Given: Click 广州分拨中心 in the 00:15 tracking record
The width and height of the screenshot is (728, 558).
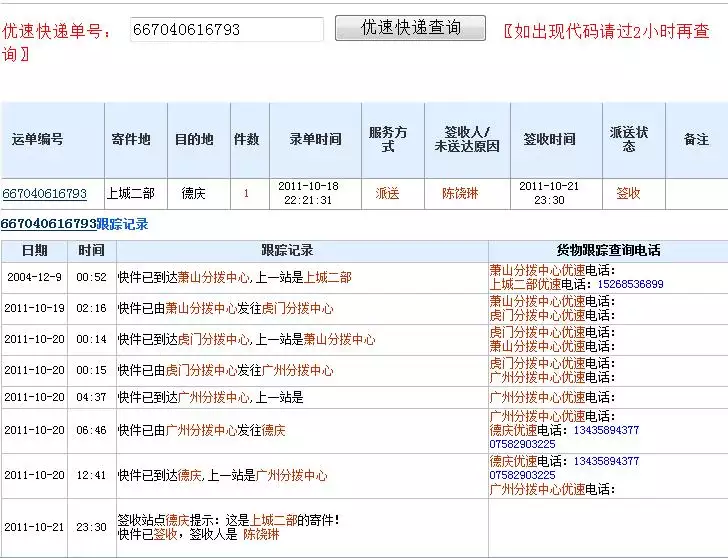Looking at the screenshot, I should pos(298,370).
